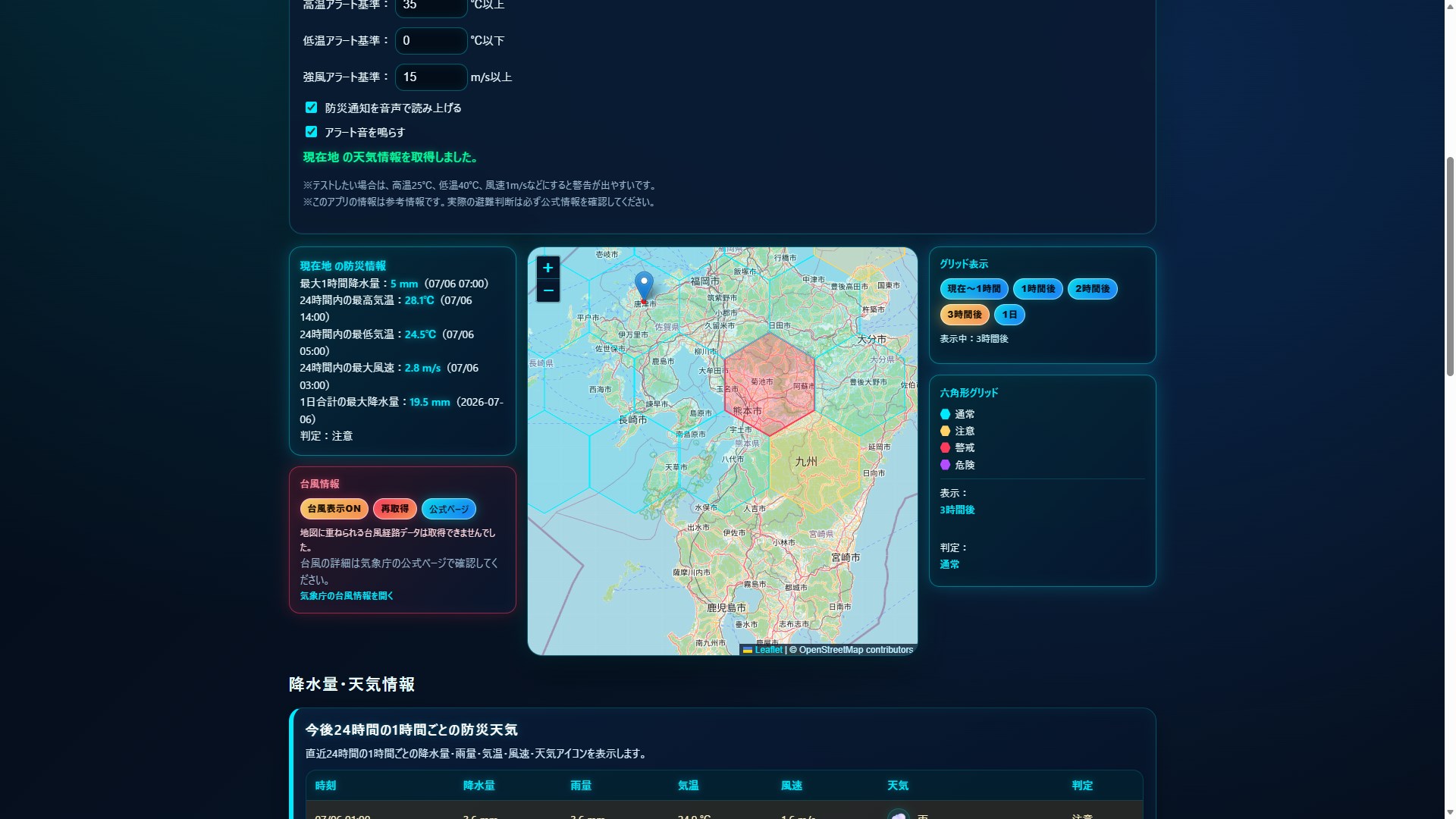The height and width of the screenshot is (819, 1456).
Task: Zoom in the map with plus button
Action: coord(548,268)
